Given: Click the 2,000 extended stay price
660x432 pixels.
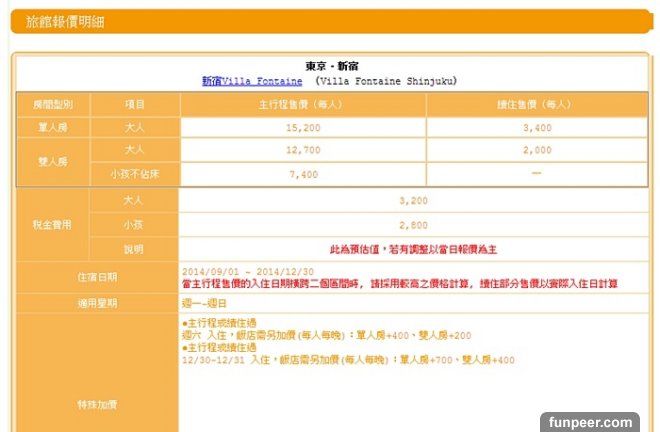Looking at the screenshot, I should click(536, 150).
